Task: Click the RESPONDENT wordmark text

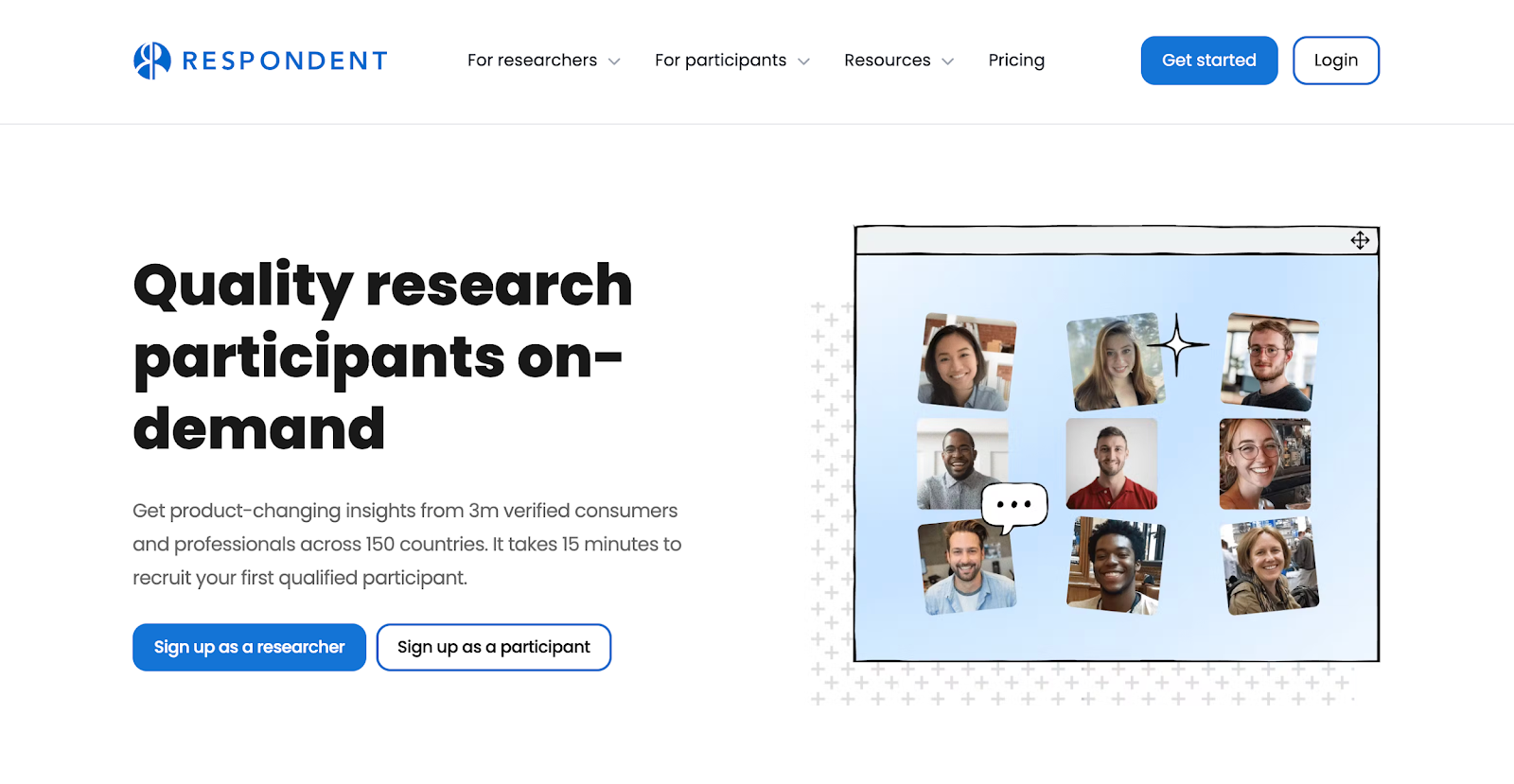Action: point(285,61)
